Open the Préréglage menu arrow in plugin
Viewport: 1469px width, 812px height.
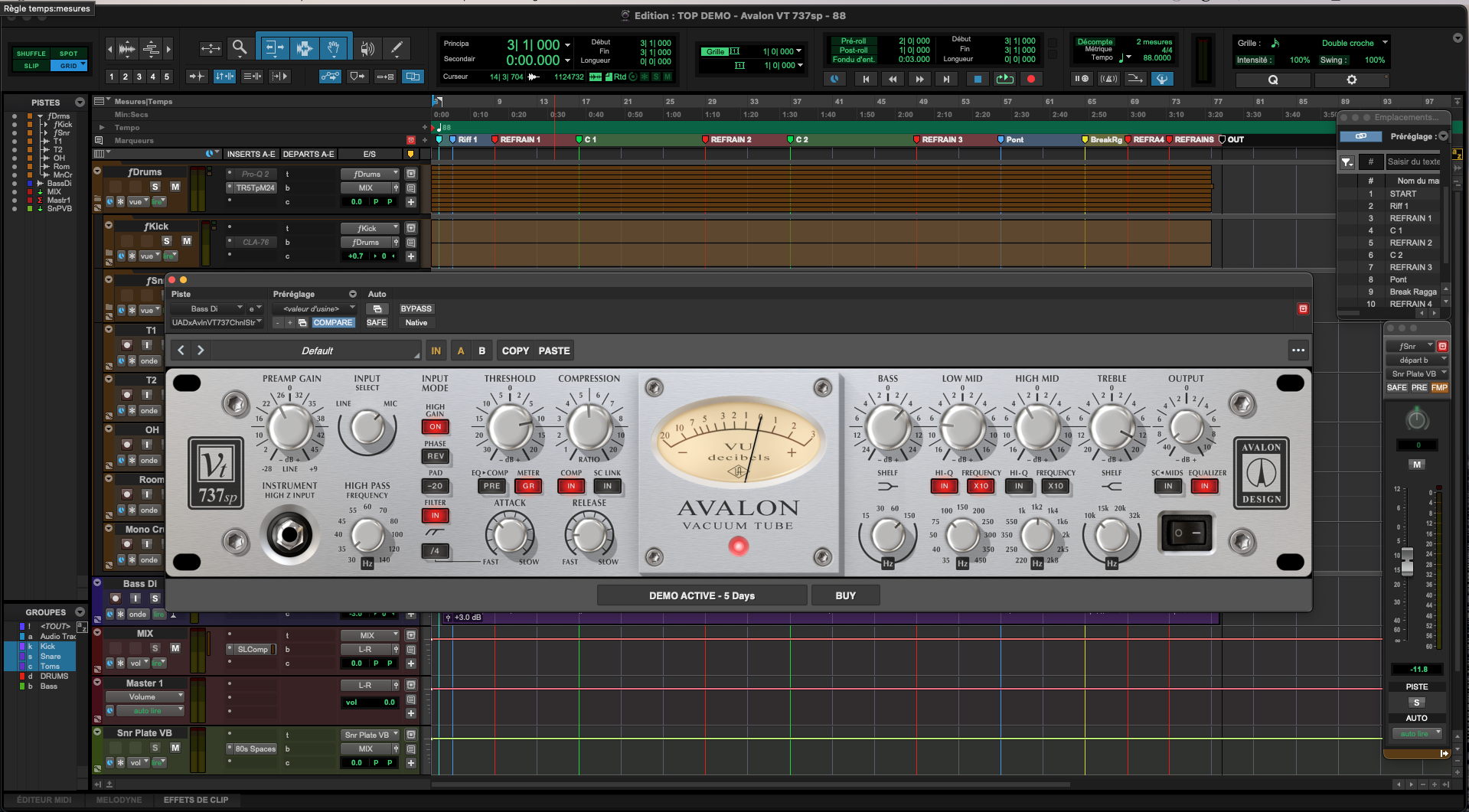click(x=353, y=294)
